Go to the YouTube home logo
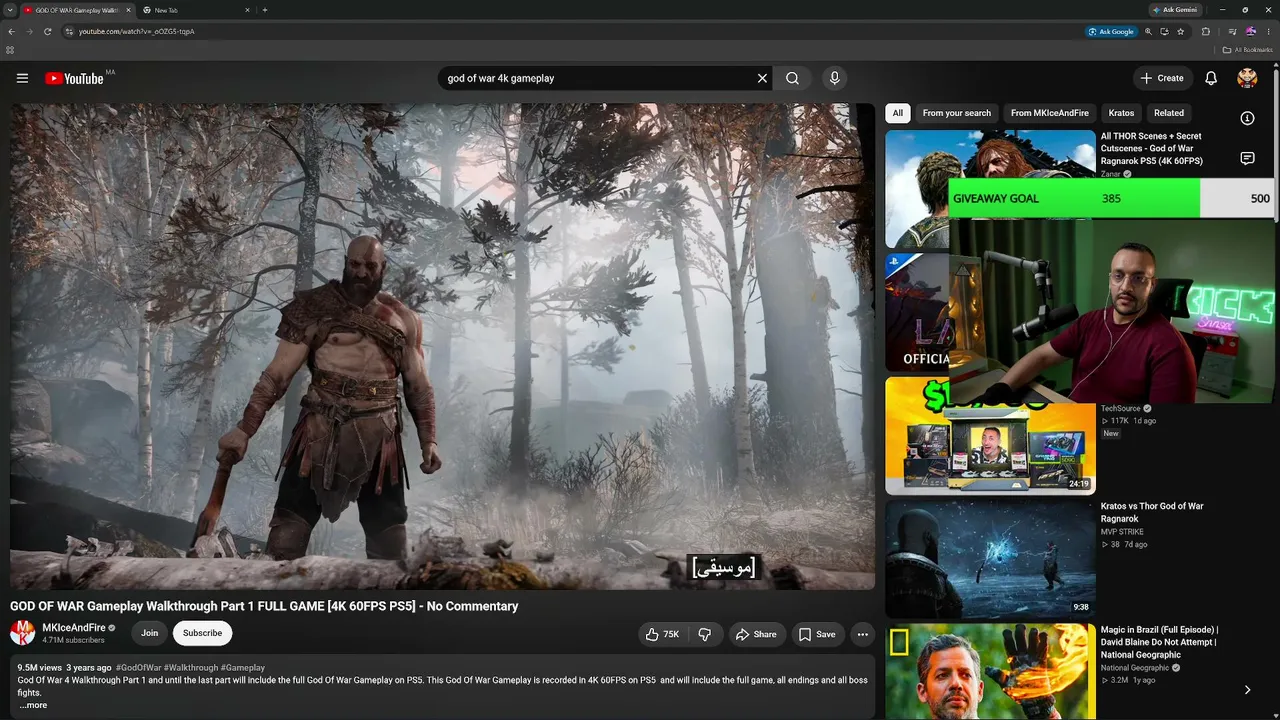Screen dimensions: 1280x720 pyautogui.click(x=74, y=78)
